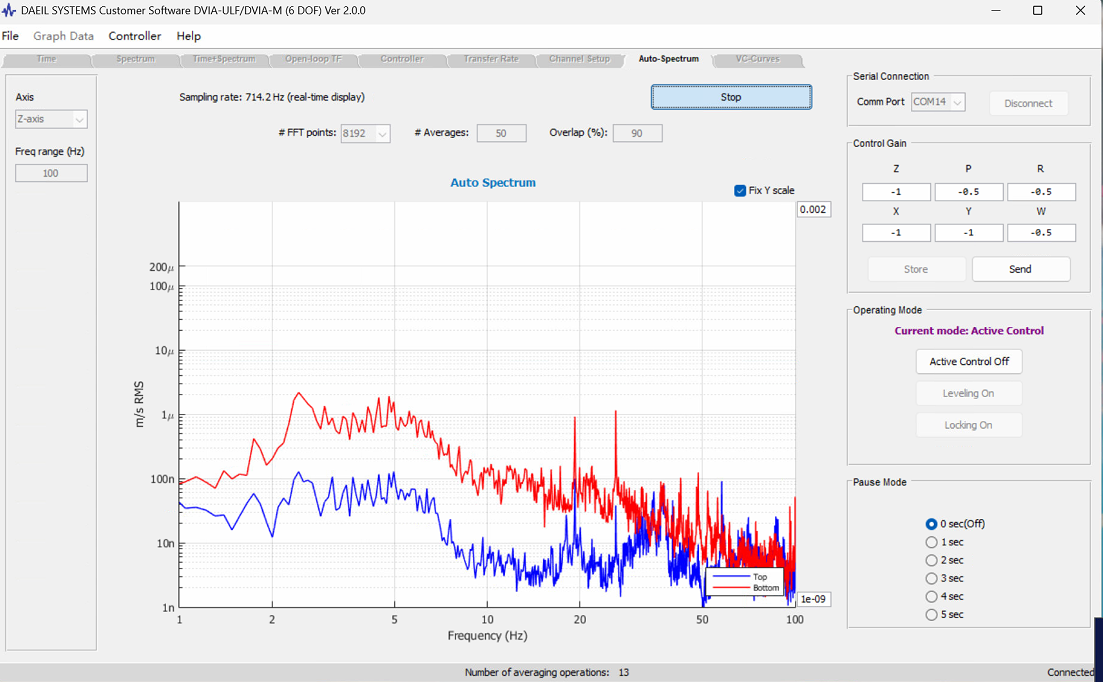This screenshot has height=682, width=1103.
Task: Open the Controller menu
Action: point(134,36)
